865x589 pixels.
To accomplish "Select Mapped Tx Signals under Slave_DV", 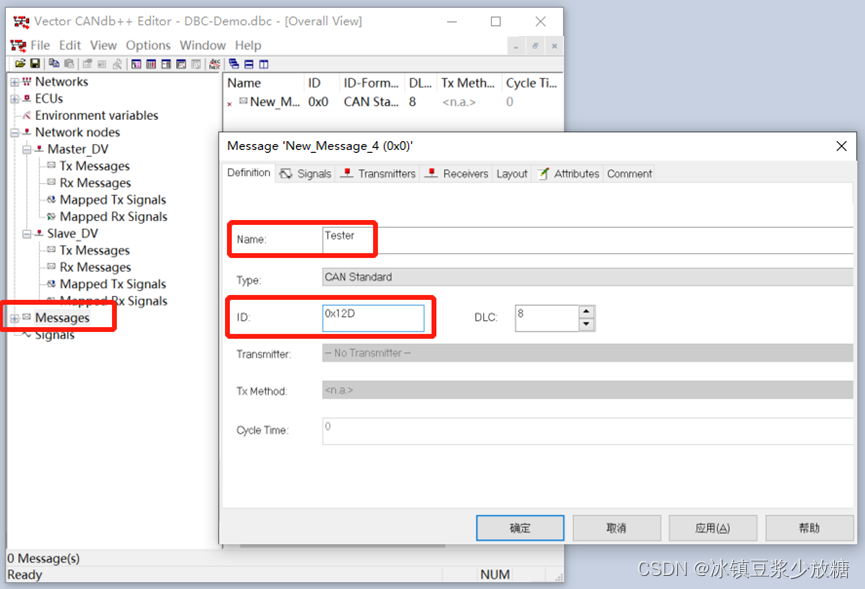I will (113, 285).
